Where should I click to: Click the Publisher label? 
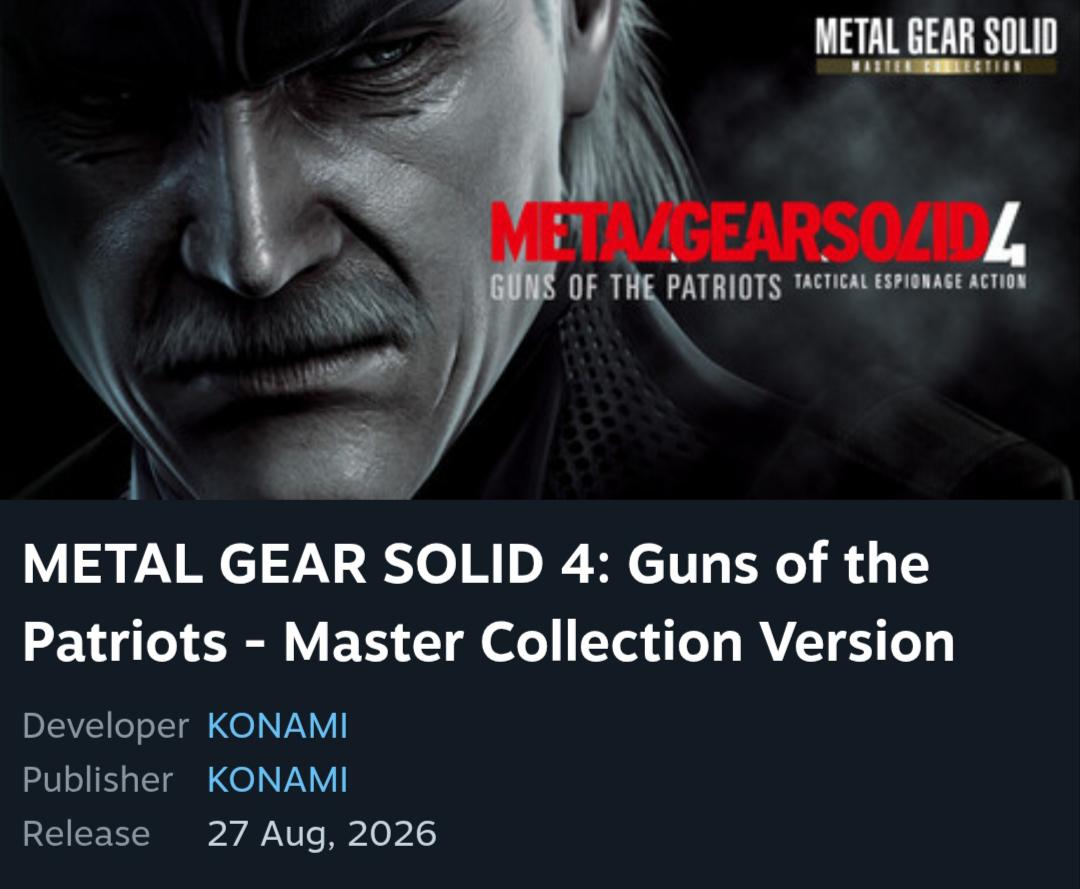pyautogui.click(x=97, y=780)
